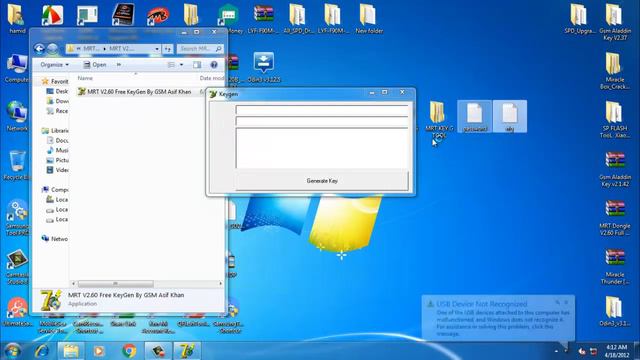Open Explorer address bar history dropdown
The width and height of the screenshot is (640, 360).
[157, 49]
